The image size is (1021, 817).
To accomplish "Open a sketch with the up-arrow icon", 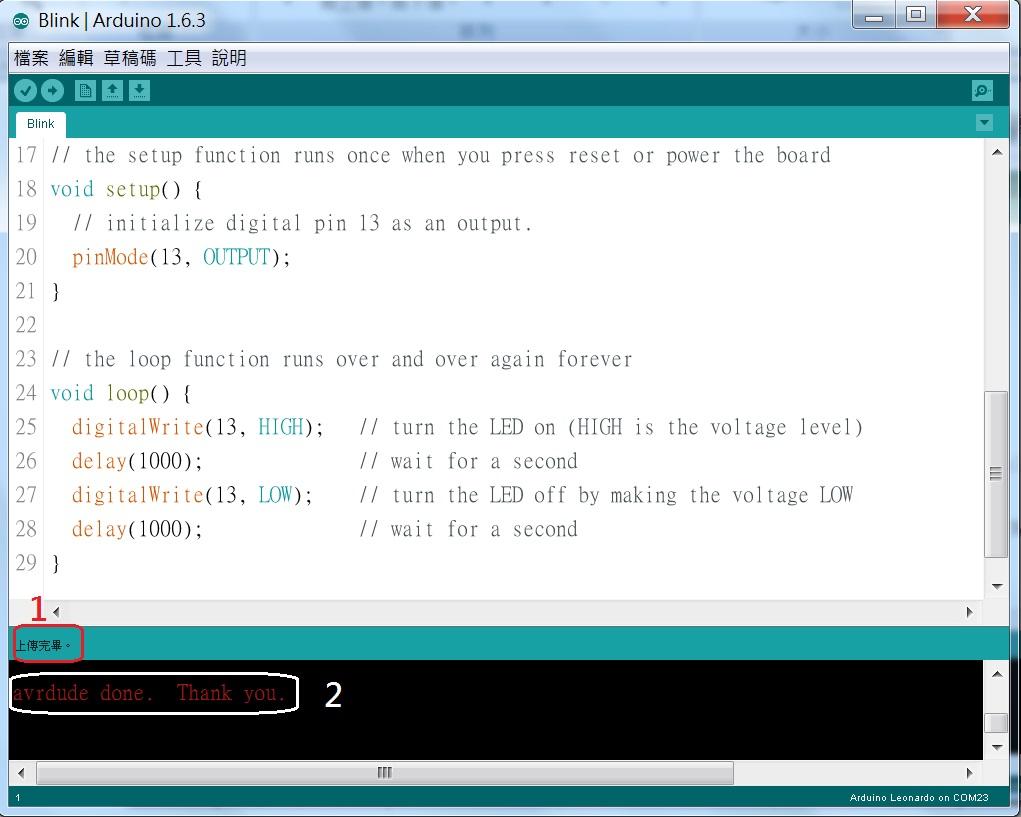I will [112, 90].
